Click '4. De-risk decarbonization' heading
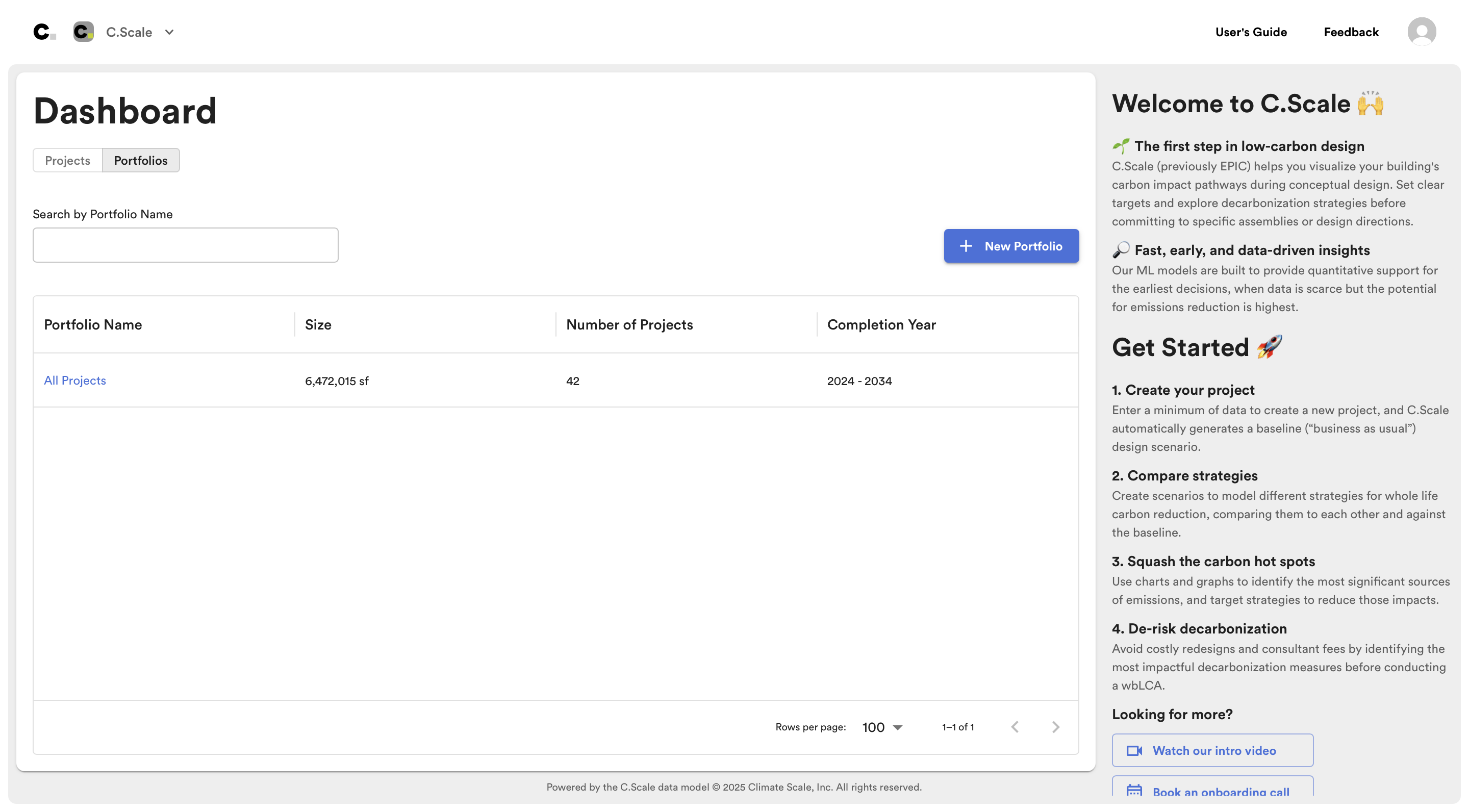The image size is (1469, 812). (x=1199, y=628)
